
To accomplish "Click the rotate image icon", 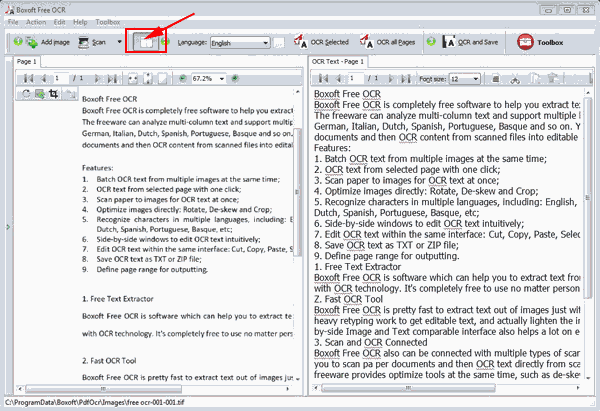I will [x=26, y=93].
